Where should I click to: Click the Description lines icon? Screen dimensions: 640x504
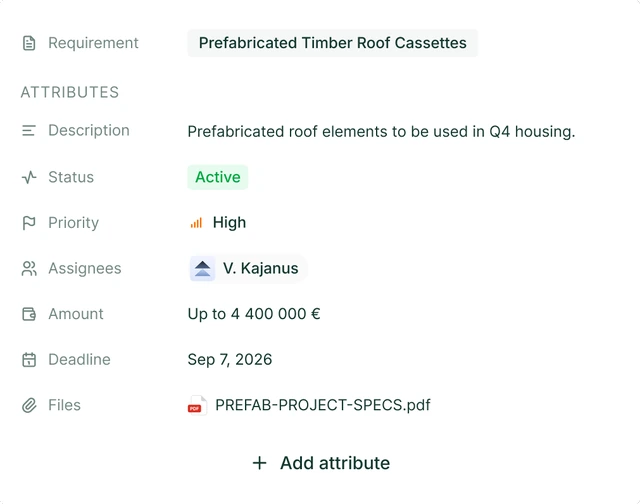[29, 131]
